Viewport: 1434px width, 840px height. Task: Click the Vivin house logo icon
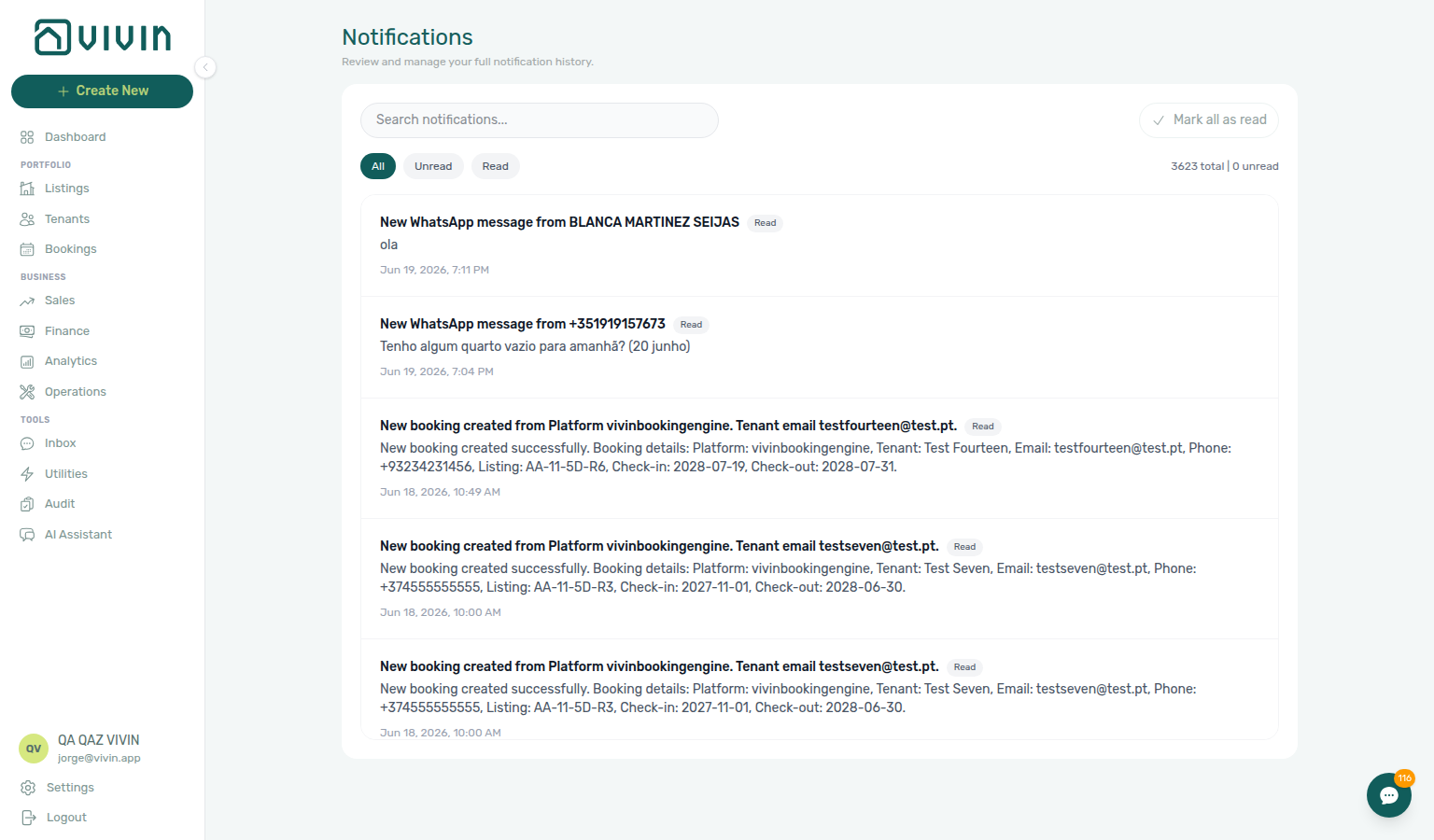coord(52,37)
